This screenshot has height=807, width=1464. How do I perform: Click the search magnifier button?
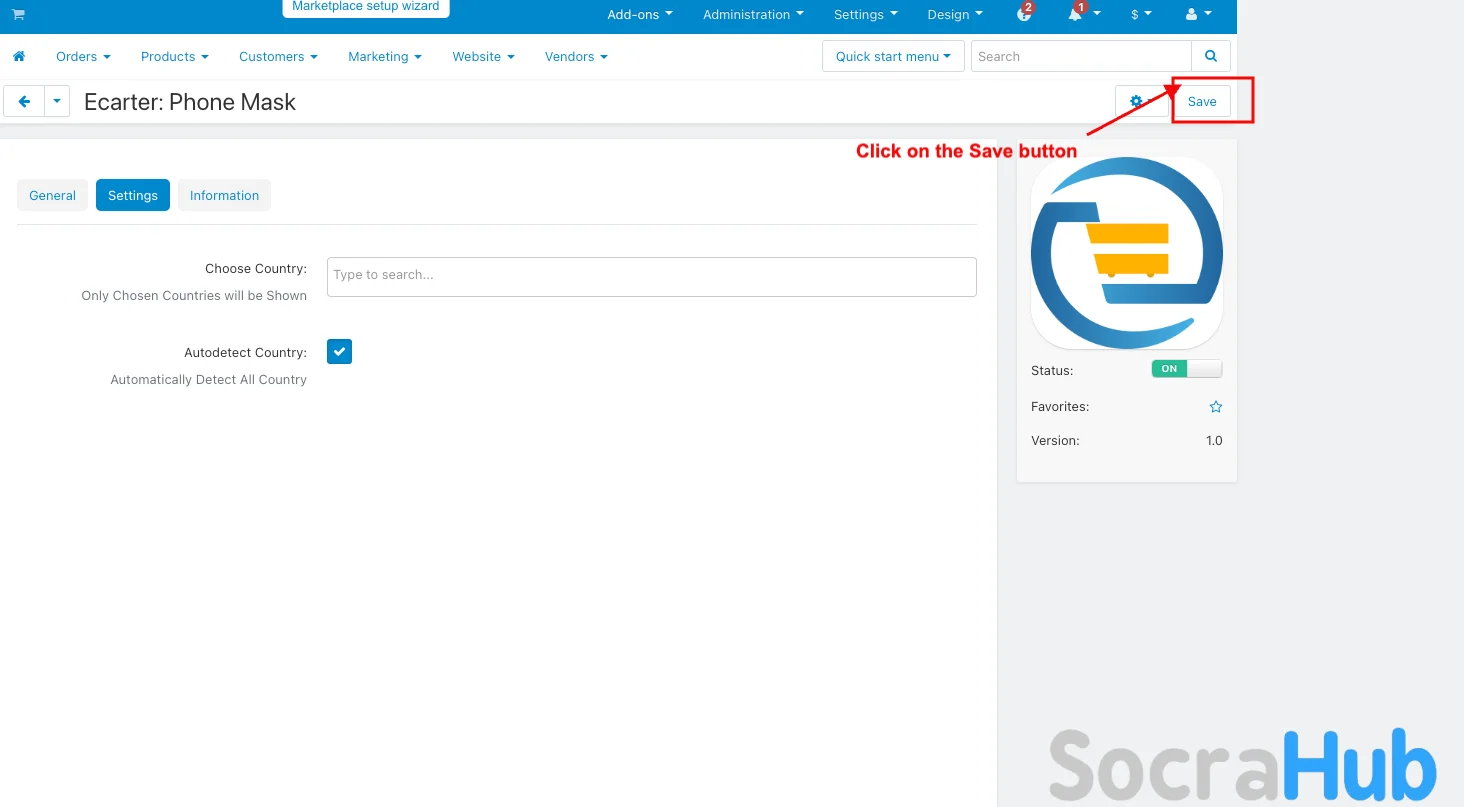(1211, 56)
